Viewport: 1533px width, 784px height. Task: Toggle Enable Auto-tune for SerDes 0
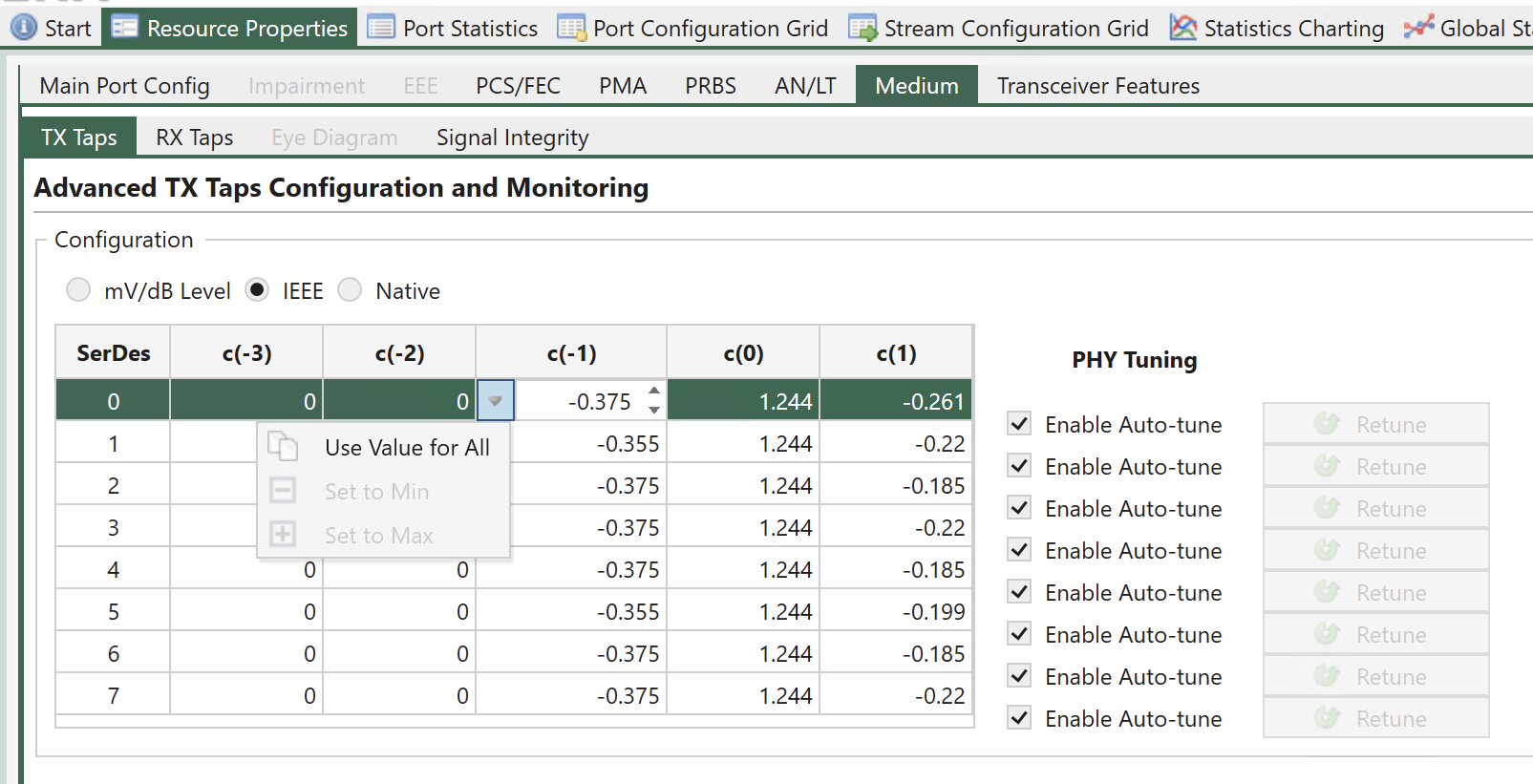pos(1019,423)
